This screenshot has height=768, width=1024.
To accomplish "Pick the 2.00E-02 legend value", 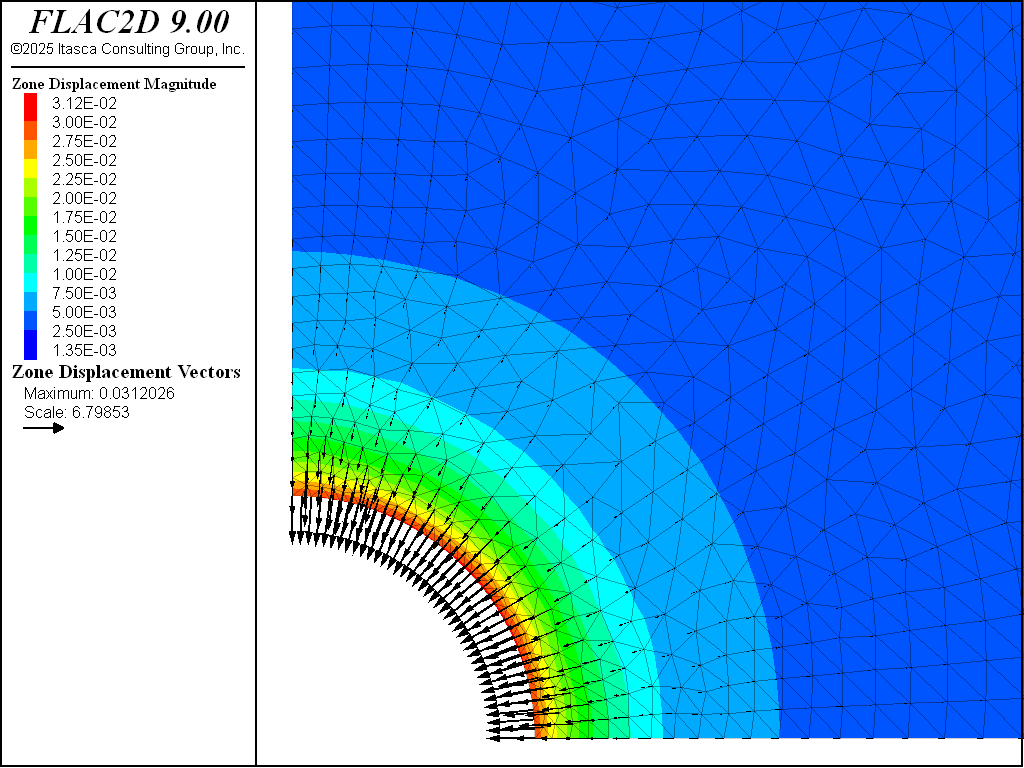I will (x=84, y=198).
